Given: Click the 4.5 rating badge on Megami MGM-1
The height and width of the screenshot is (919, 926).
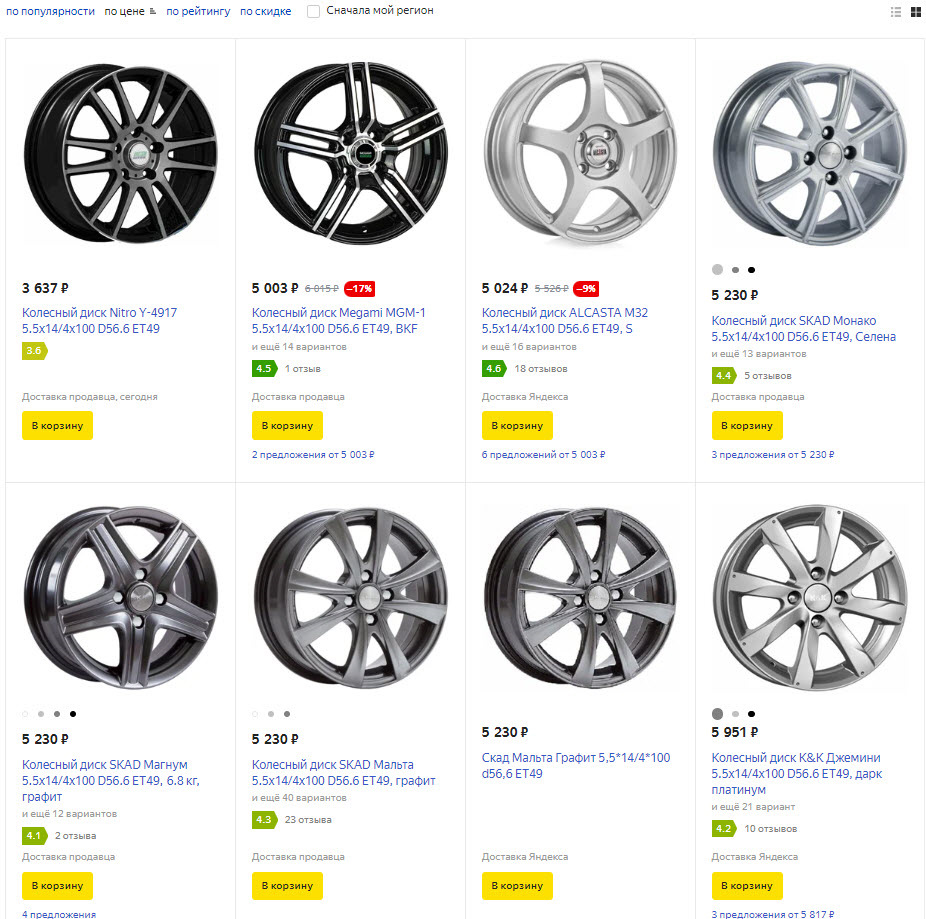Looking at the screenshot, I should click(x=264, y=368).
